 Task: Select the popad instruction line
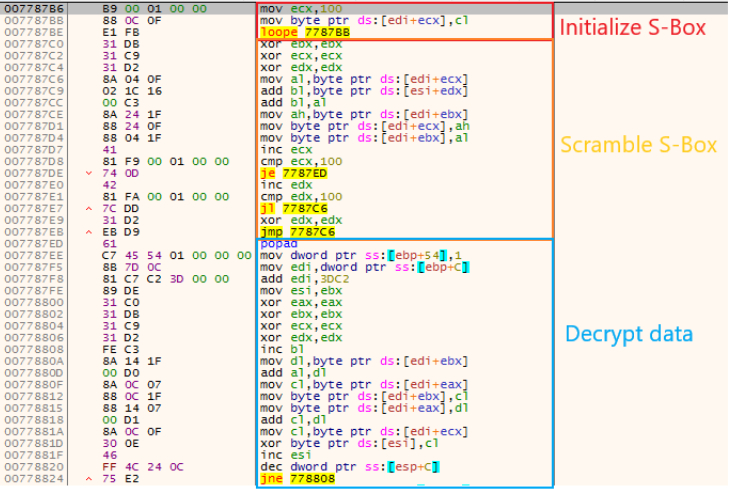click(278, 243)
